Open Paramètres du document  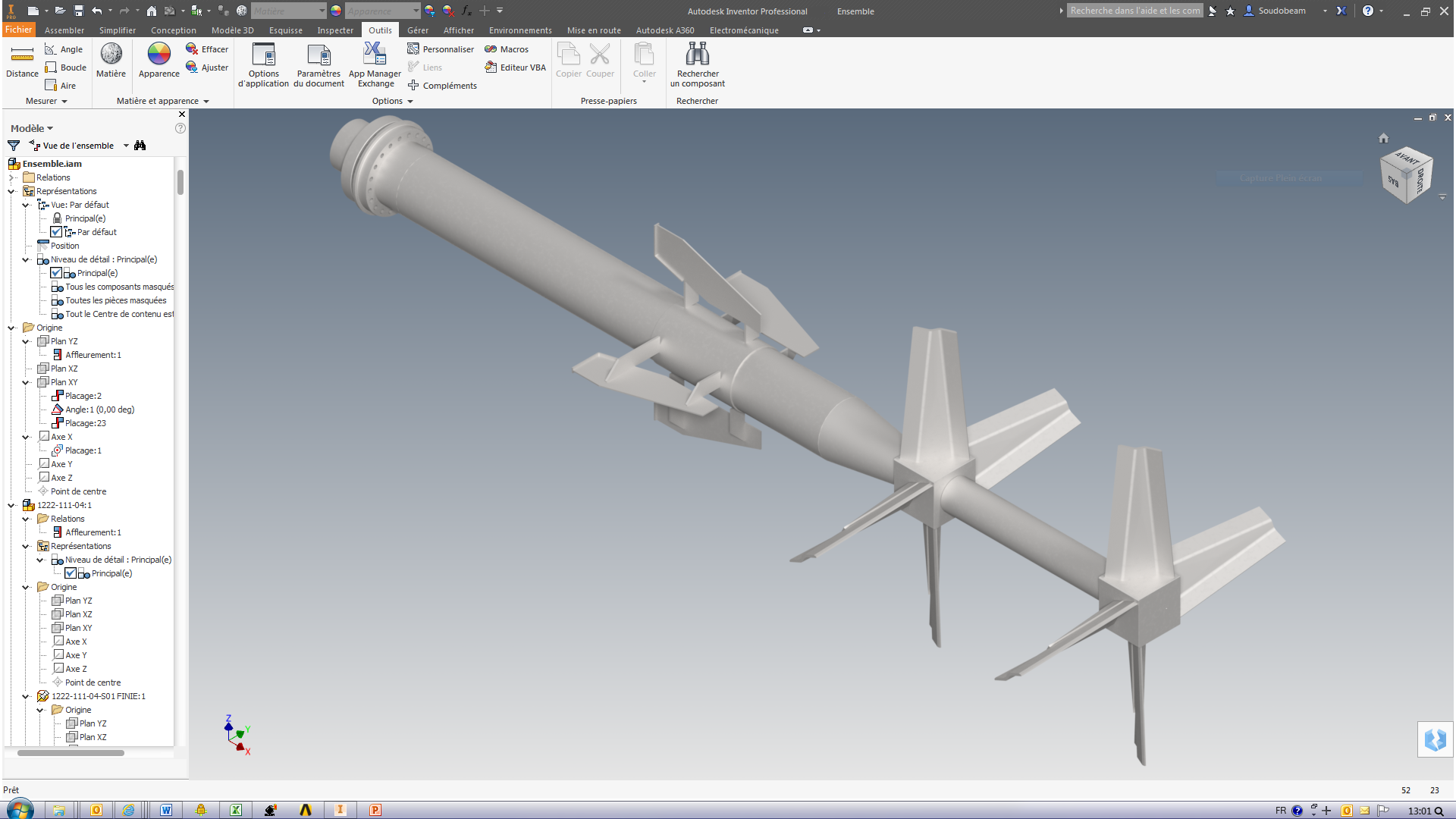coord(318,65)
